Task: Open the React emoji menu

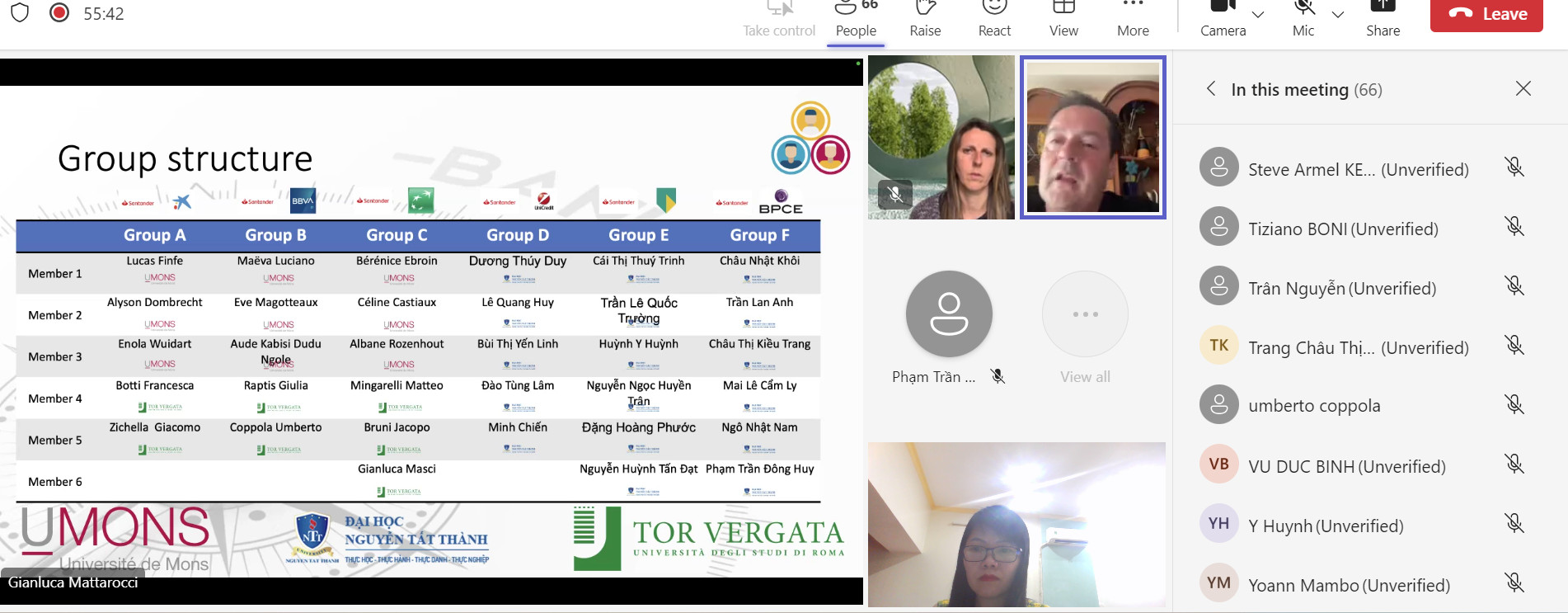Action: (x=994, y=10)
